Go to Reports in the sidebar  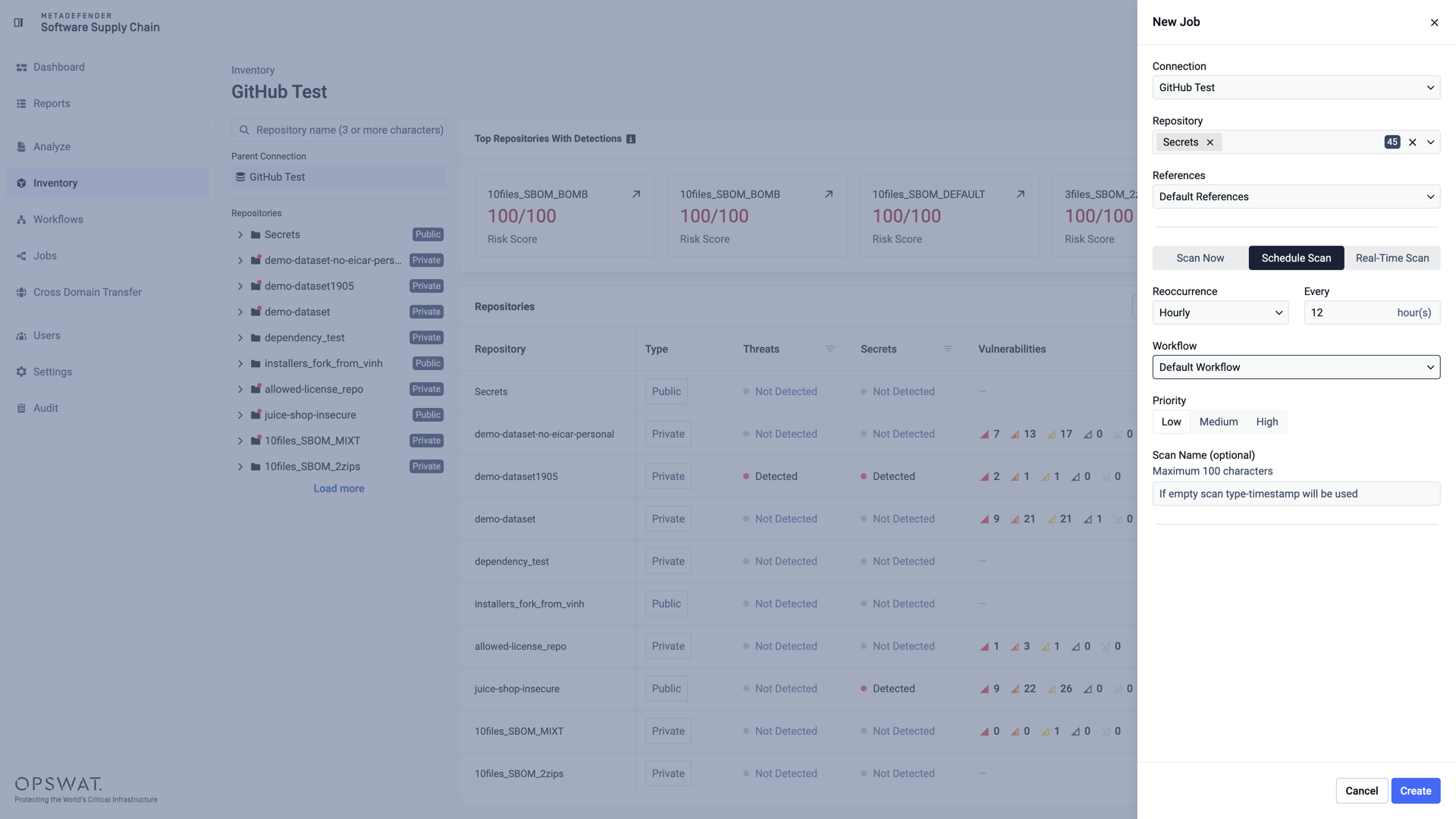tap(108, 104)
